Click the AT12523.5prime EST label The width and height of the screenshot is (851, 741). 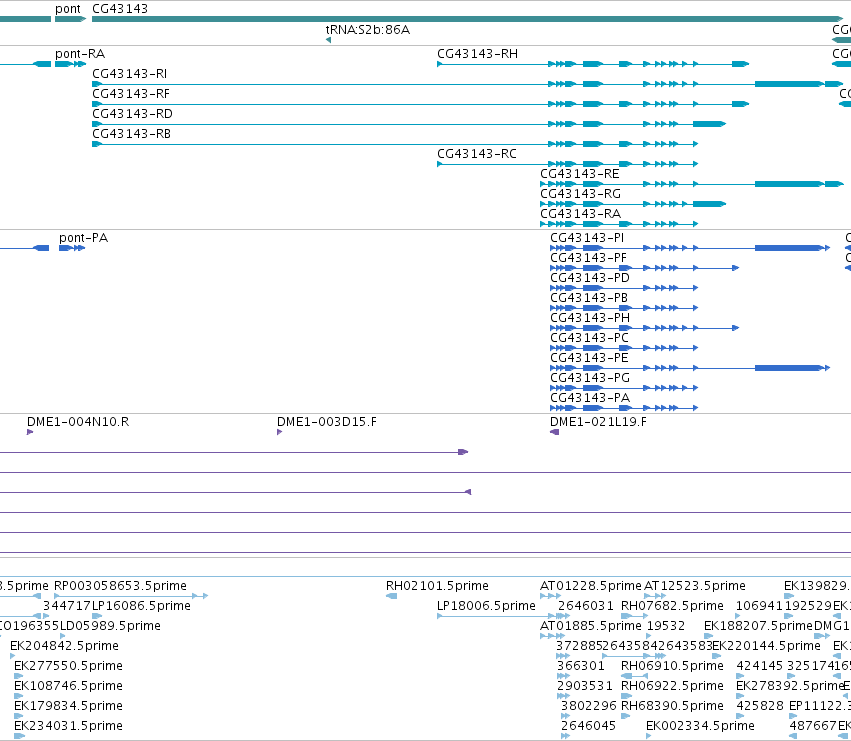[x=695, y=586]
